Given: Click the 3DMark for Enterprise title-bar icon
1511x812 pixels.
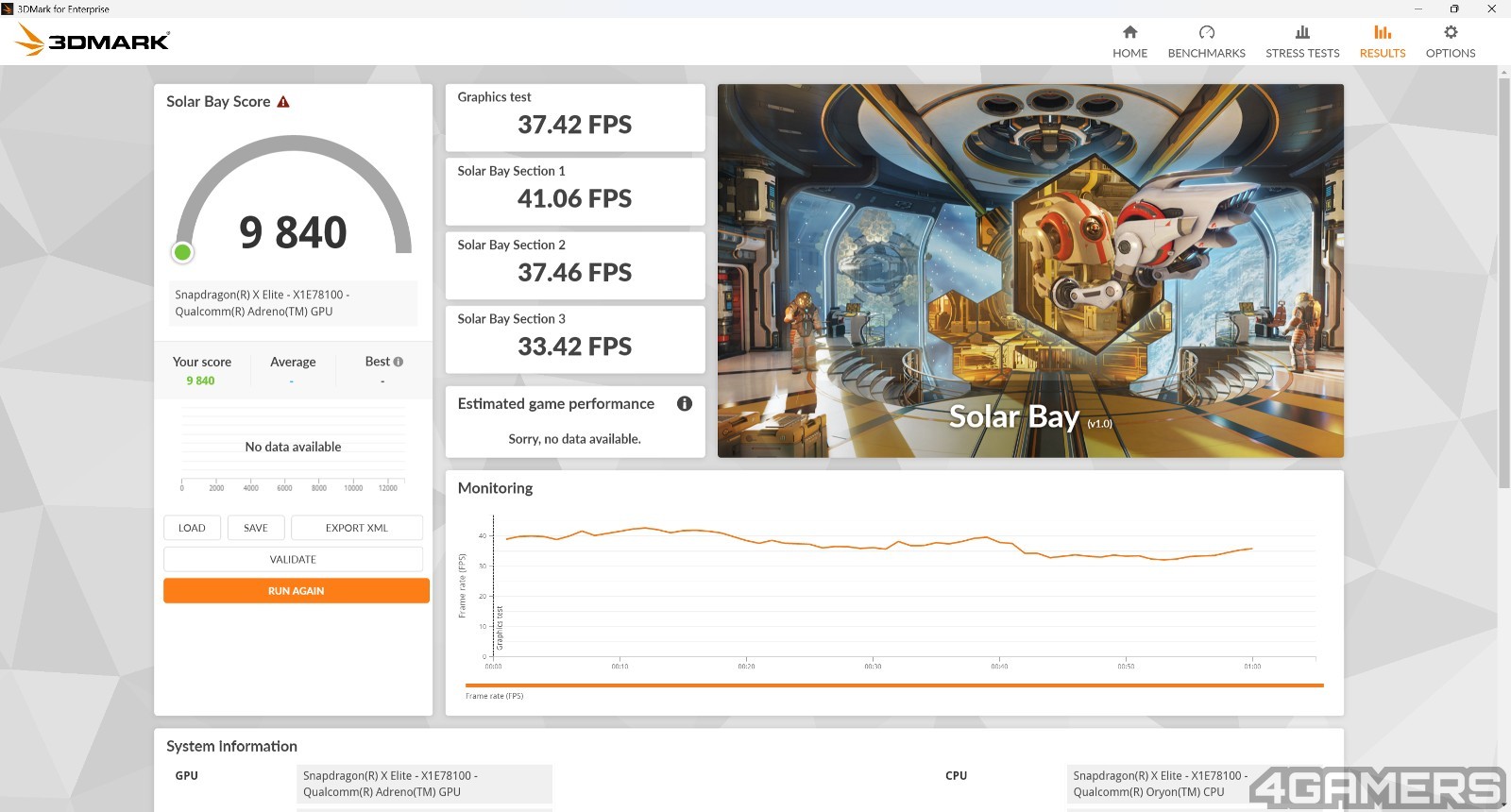Looking at the screenshot, I should pos(8,8).
